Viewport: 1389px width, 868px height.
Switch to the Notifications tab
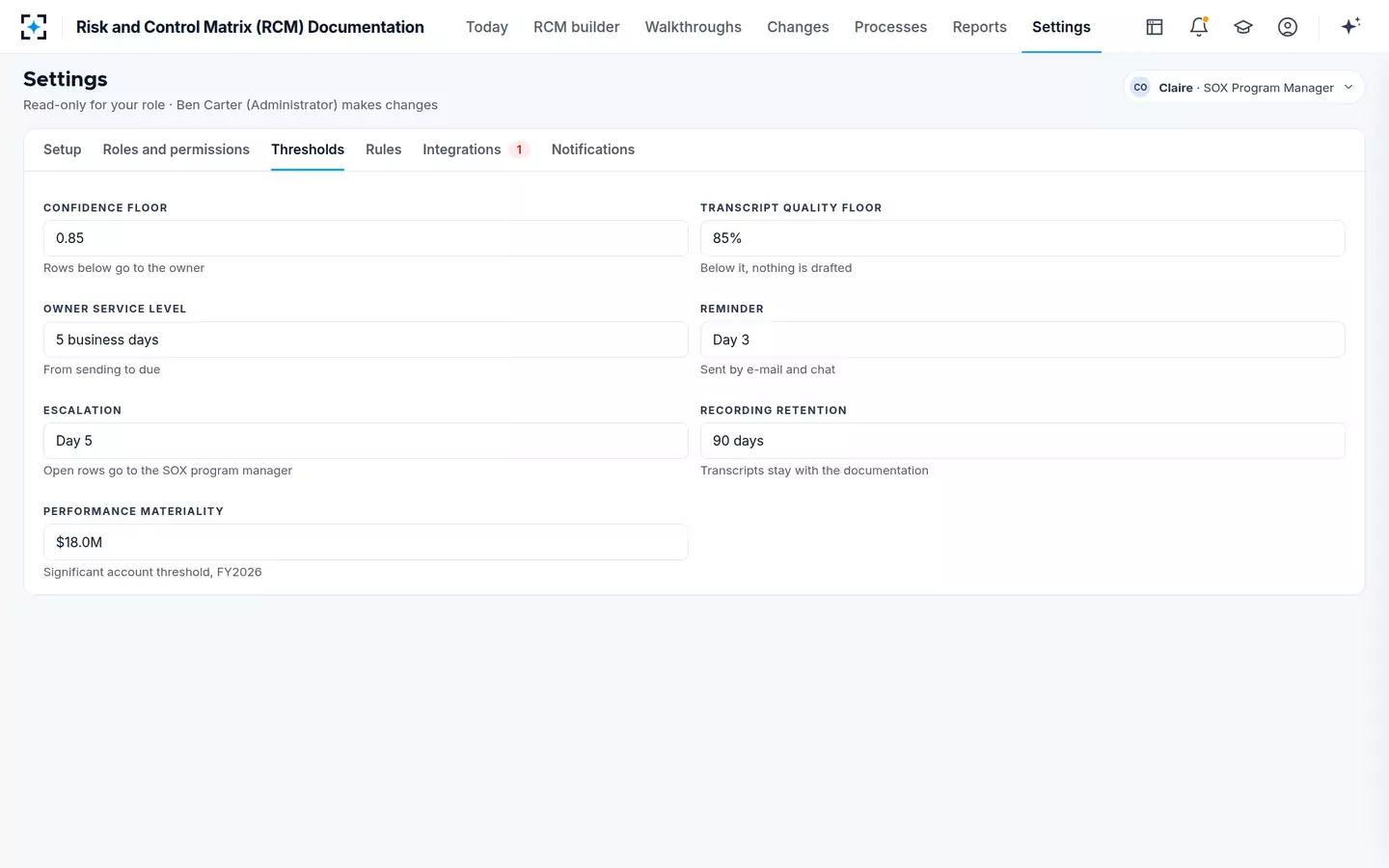pyautogui.click(x=593, y=149)
